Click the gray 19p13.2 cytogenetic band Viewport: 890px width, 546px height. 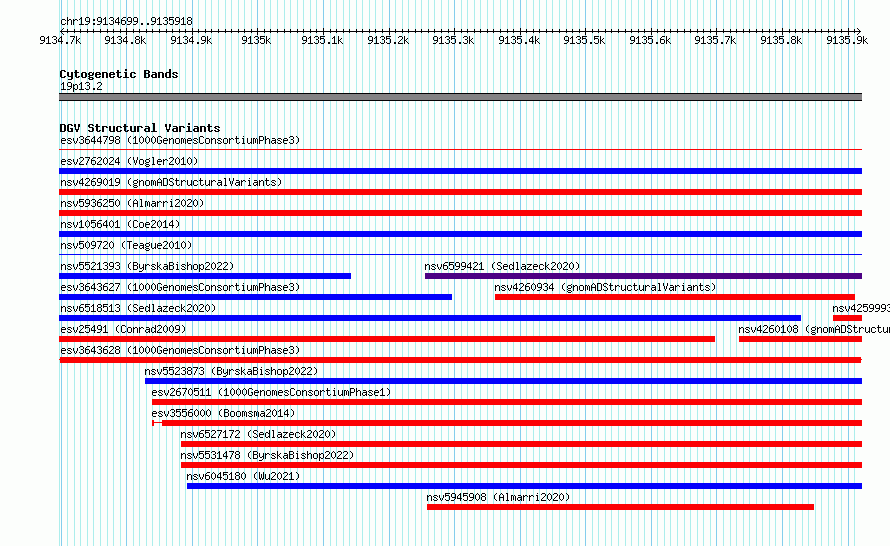pyautogui.click(x=460, y=97)
